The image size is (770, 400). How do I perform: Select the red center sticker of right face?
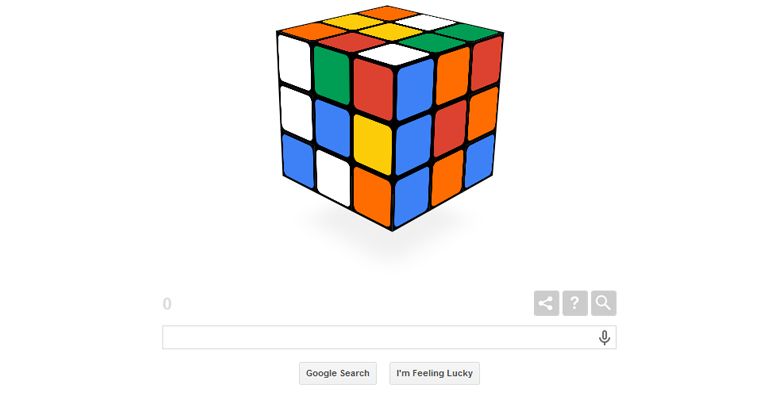point(450,128)
